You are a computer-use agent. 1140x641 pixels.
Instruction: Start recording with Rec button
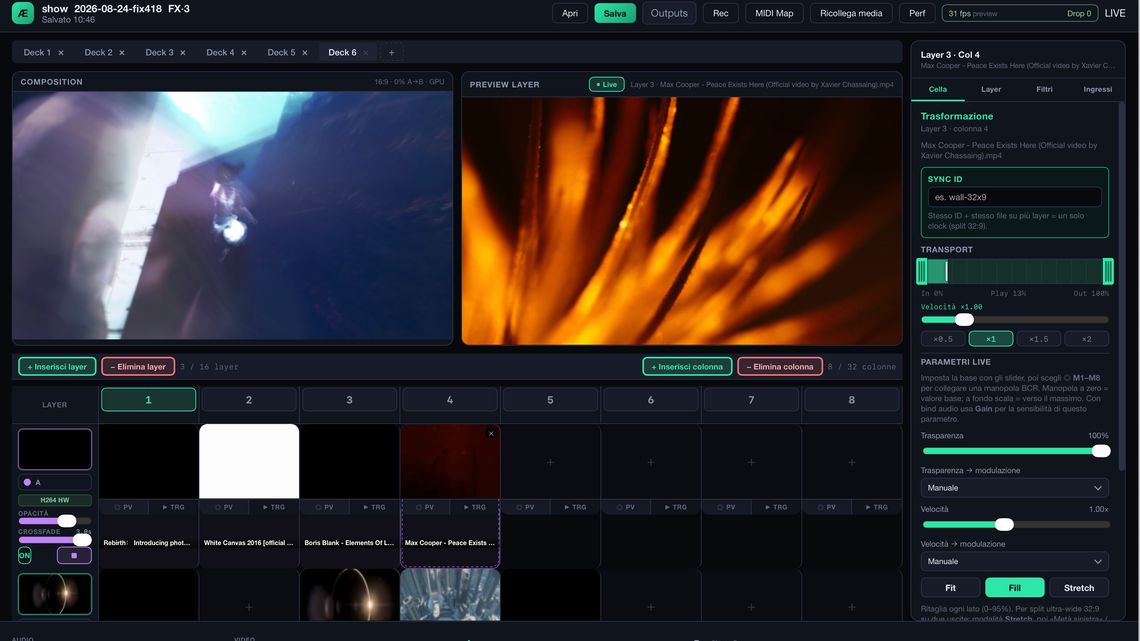coord(720,13)
